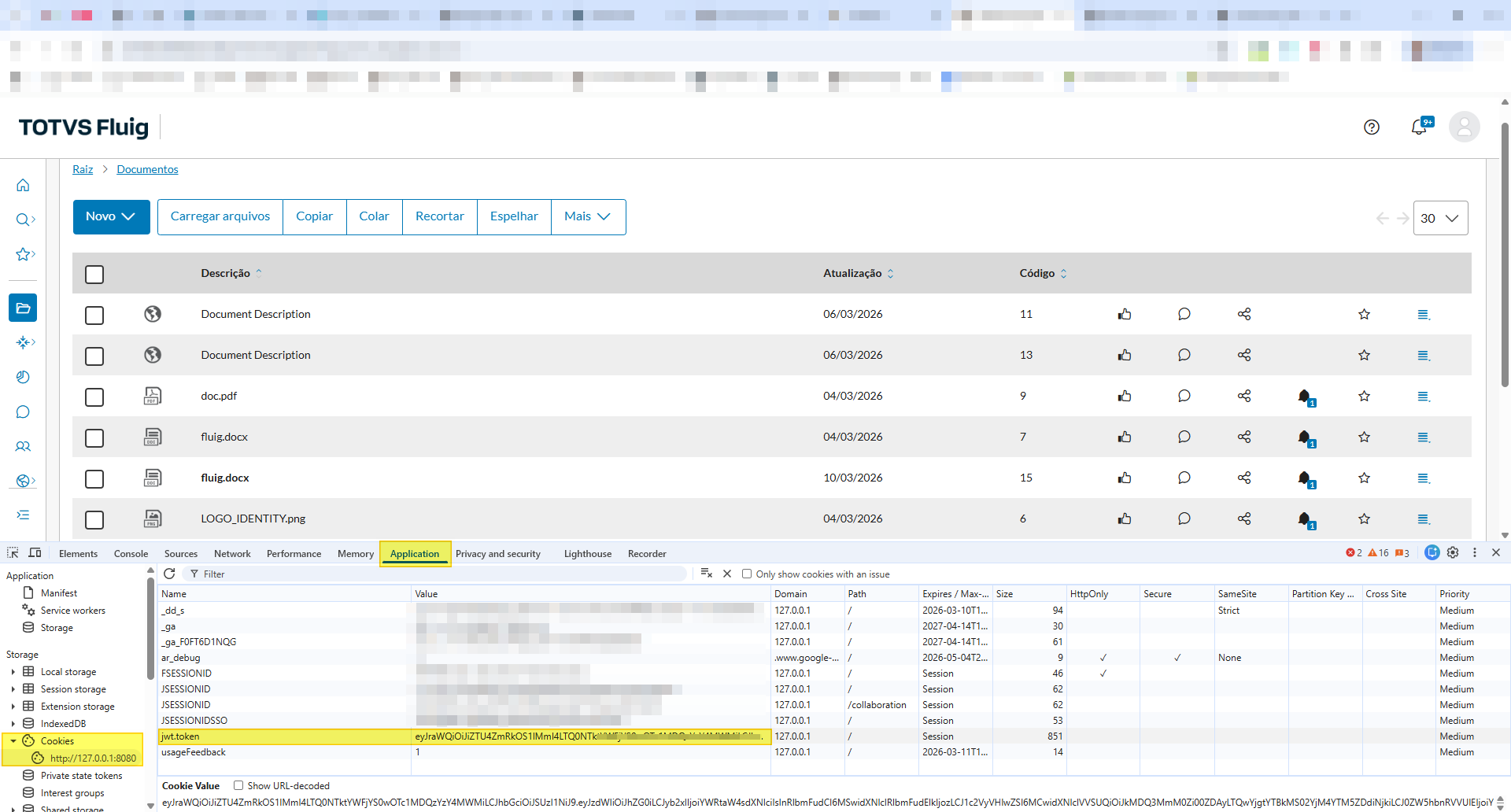Open Service workers in Application panel
This screenshot has width=1511, height=812.
[x=72, y=611]
